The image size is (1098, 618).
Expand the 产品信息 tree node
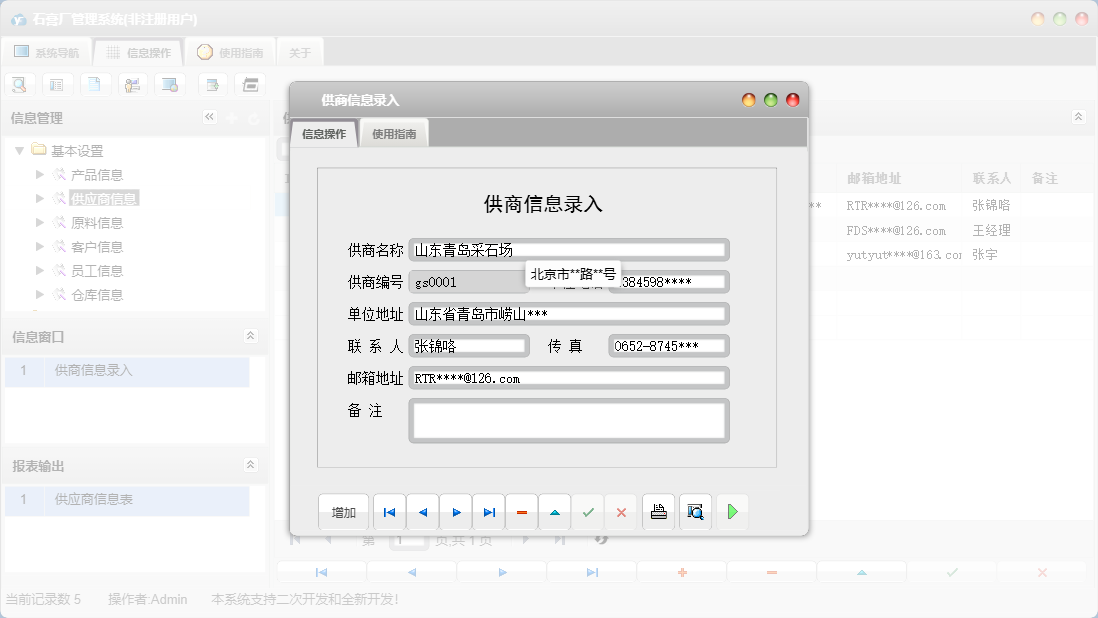[x=40, y=174]
